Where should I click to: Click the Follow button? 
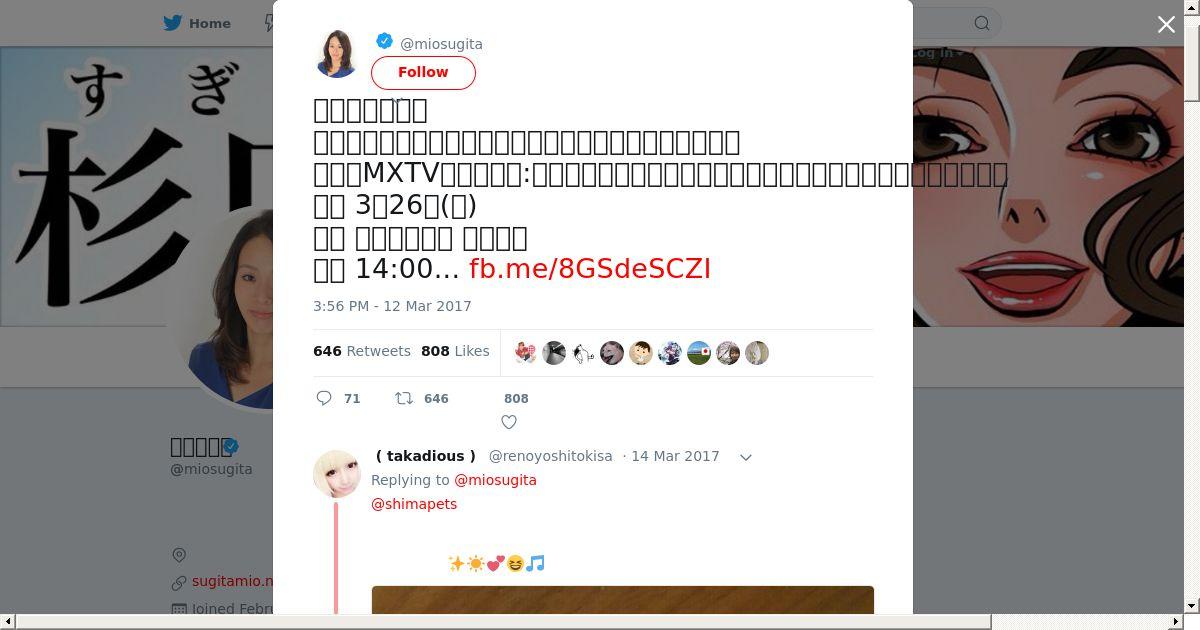[423, 72]
